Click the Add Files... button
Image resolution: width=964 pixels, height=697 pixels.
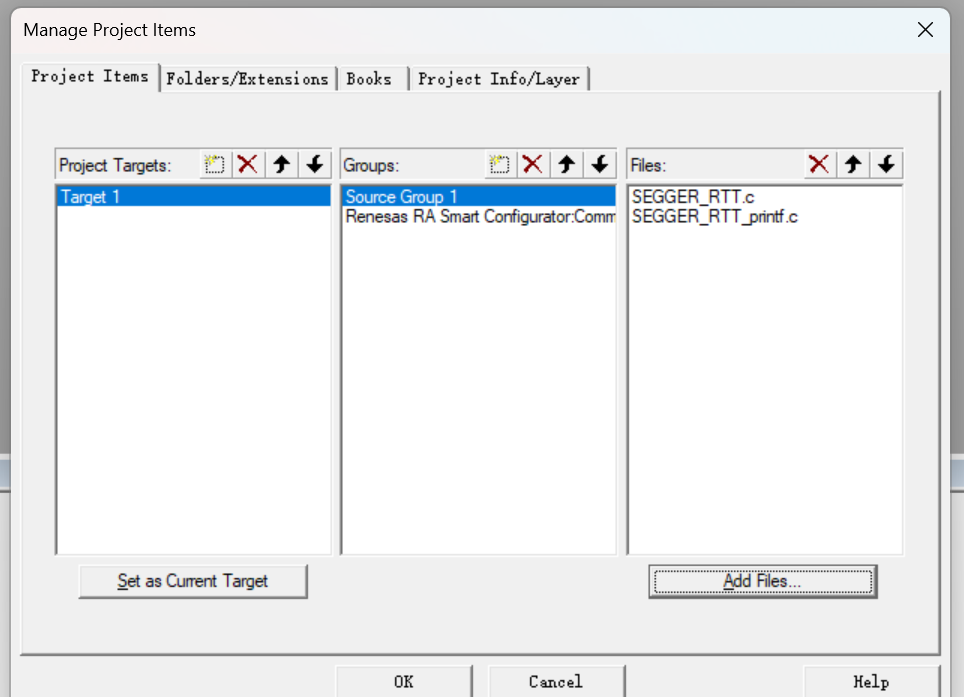(x=763, y=581)
